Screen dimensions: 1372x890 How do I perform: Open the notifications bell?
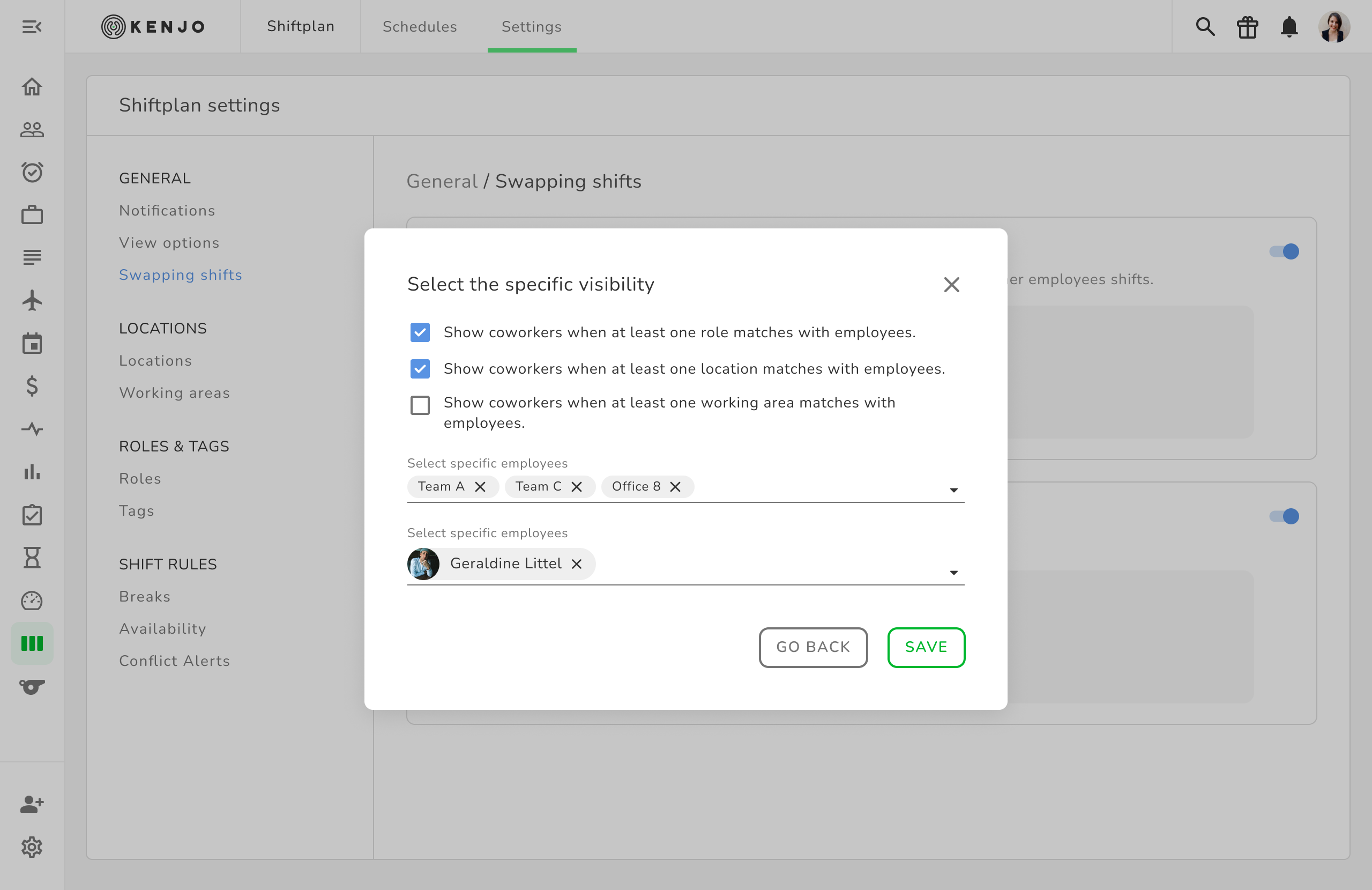[x=1289, y=26]
